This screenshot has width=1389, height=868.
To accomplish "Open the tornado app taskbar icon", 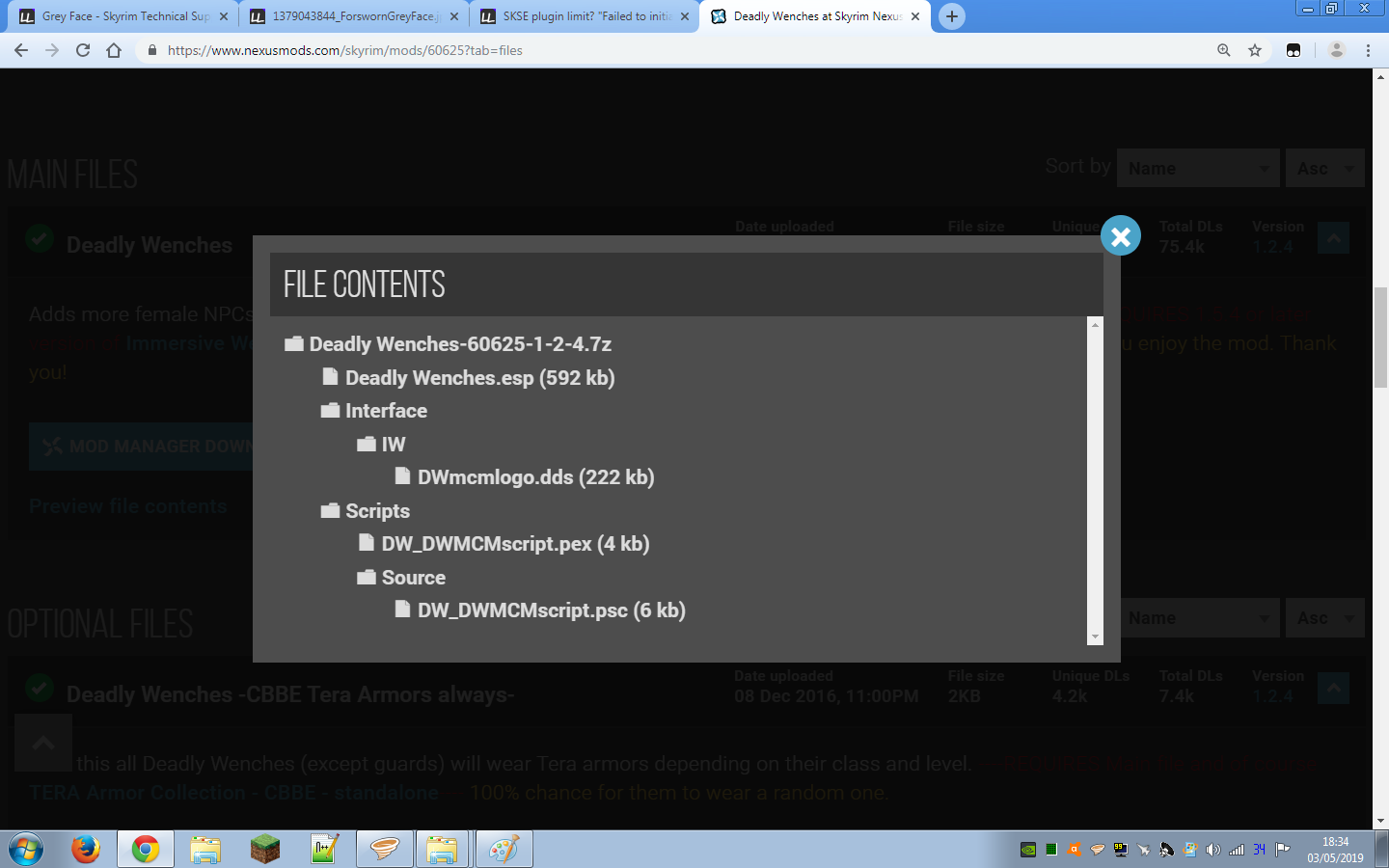I will click(x=384, y=850).
